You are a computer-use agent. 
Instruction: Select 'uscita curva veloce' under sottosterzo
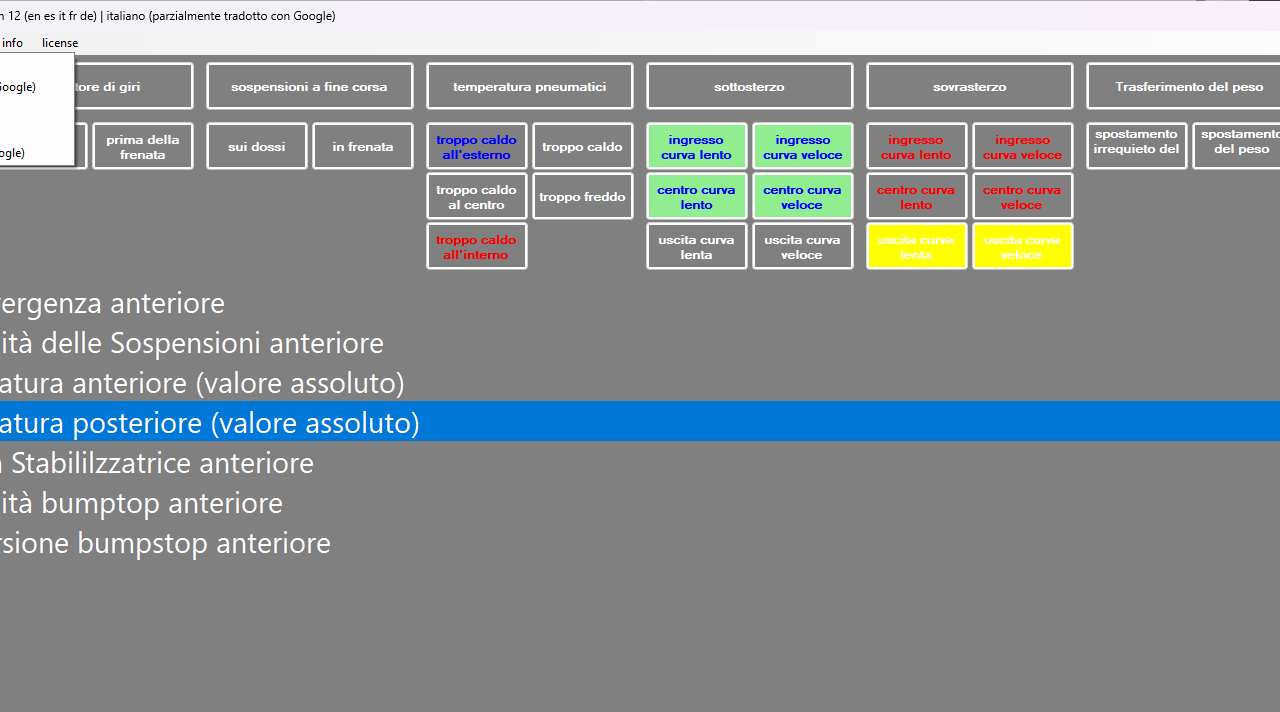pos(803,247)
